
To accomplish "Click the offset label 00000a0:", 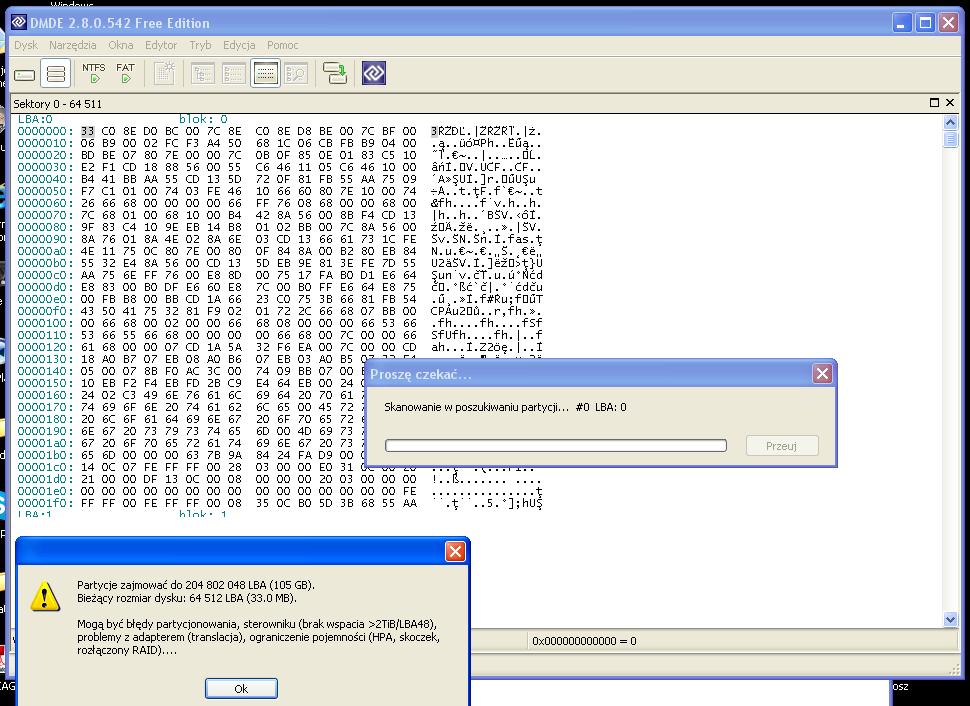I will (45, 251).
